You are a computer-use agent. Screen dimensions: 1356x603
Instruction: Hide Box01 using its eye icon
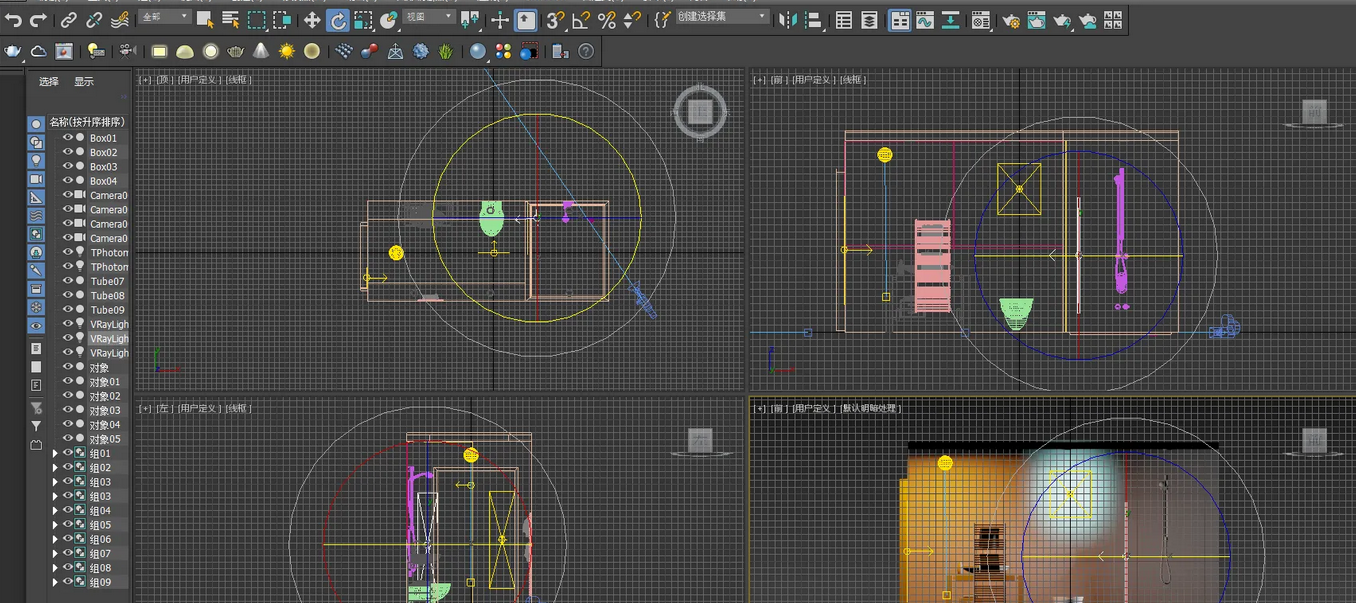coord(68,138)
